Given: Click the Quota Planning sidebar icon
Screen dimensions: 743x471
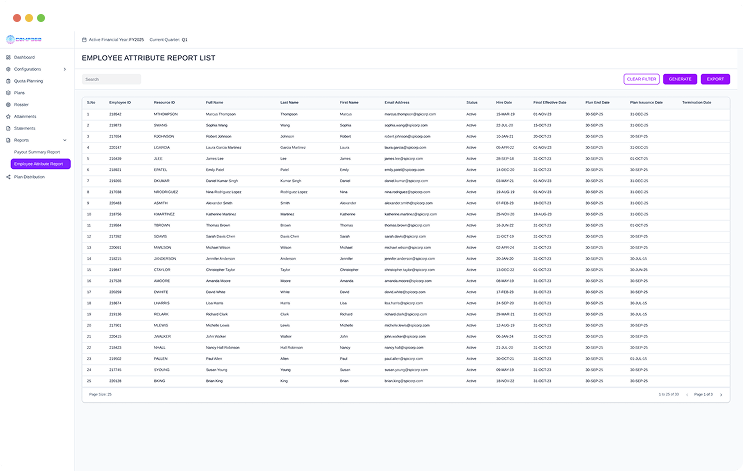Looking at the screenshot, I should [8, 81].
